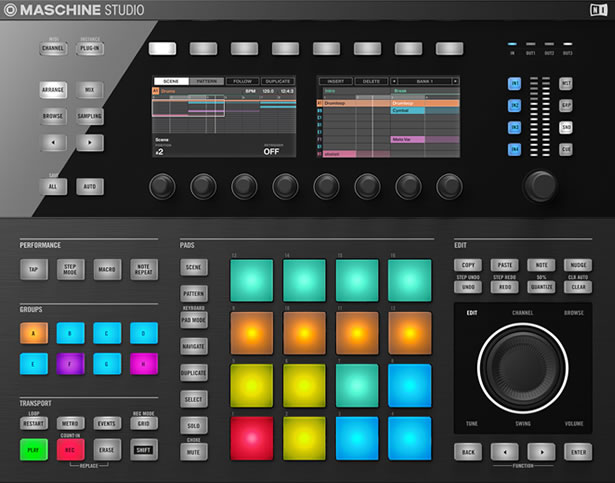Viewport: 615px width, 483px height.
Task: Click the BACK button
Action: [x=468, y=452]
